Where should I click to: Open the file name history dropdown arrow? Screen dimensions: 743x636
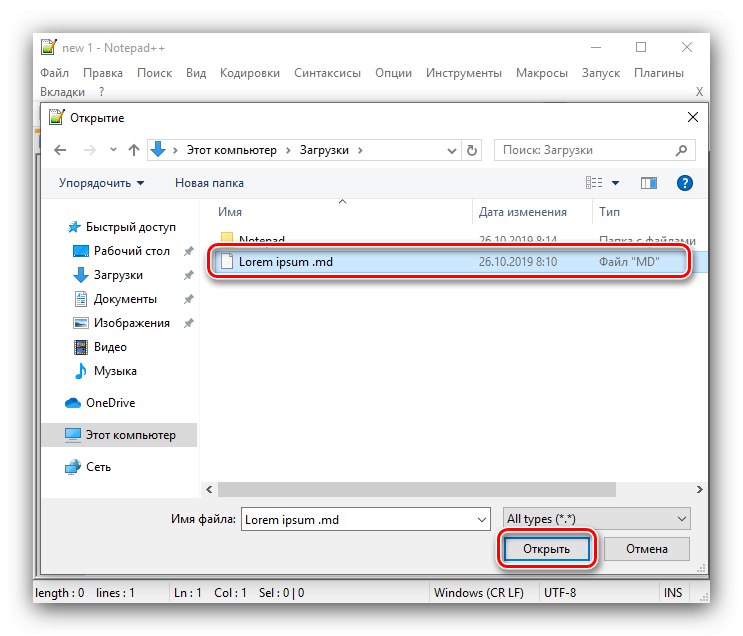point(482,519)
